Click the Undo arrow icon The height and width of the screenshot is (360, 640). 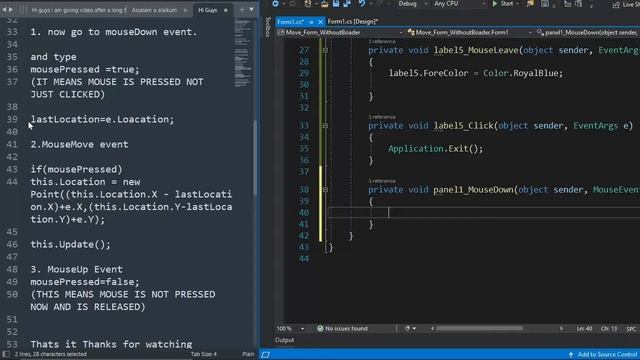362,4
